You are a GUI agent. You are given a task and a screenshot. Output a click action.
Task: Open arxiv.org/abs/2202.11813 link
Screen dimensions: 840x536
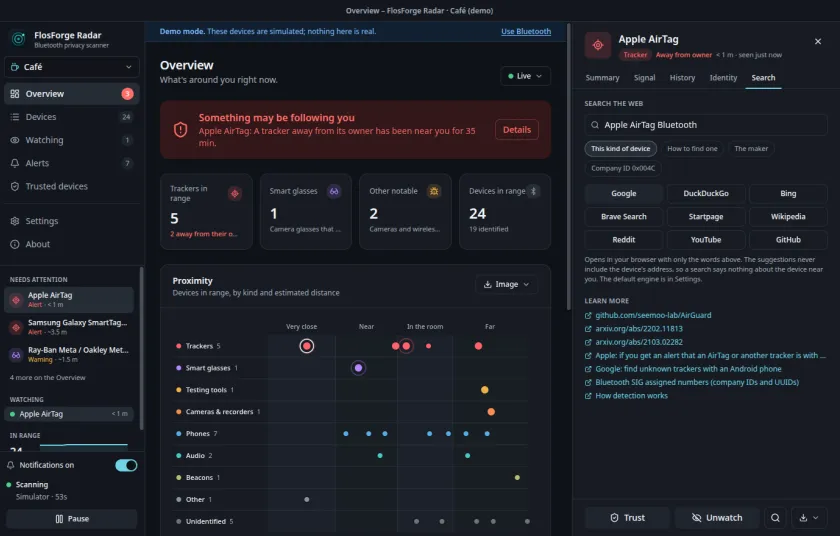[x=639, y=329]
